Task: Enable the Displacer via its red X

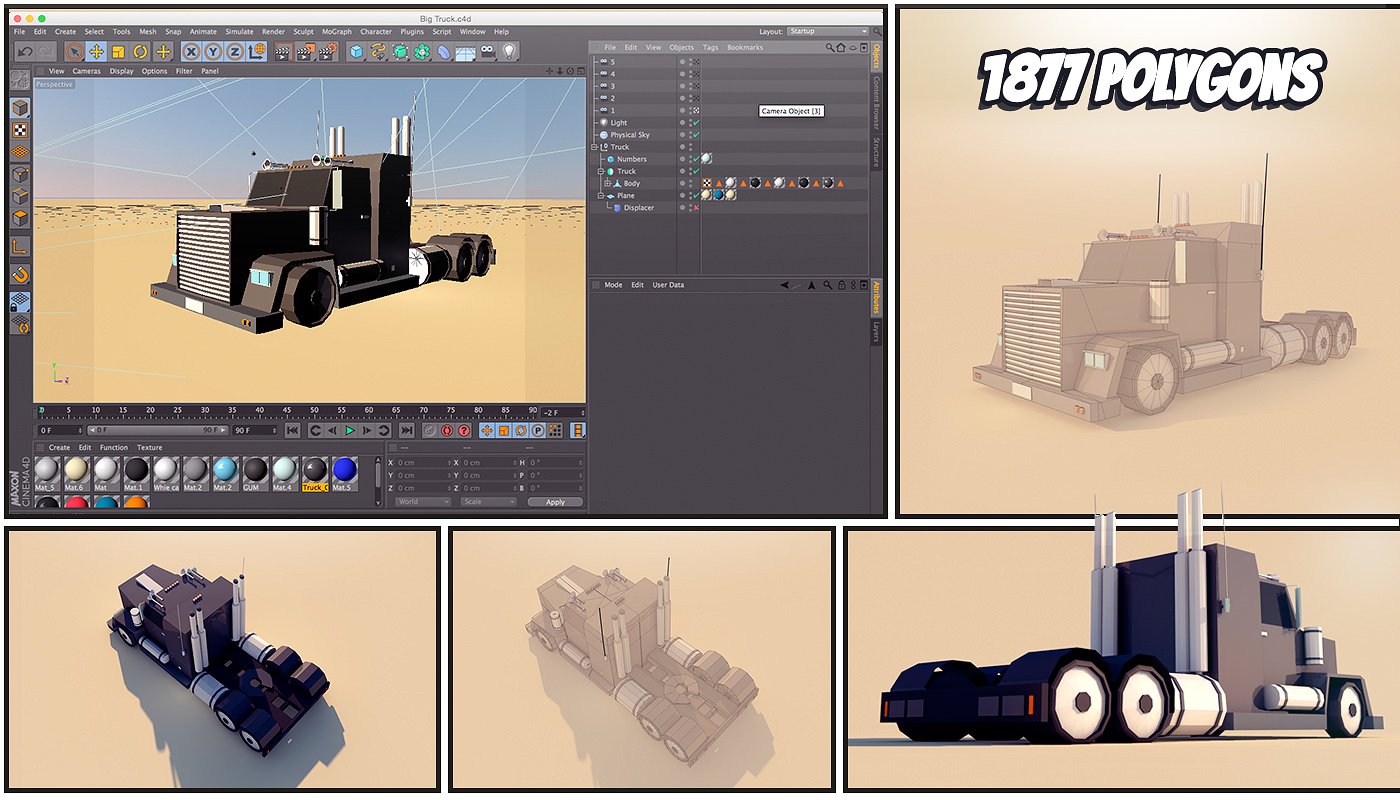Action: point(695,208)
